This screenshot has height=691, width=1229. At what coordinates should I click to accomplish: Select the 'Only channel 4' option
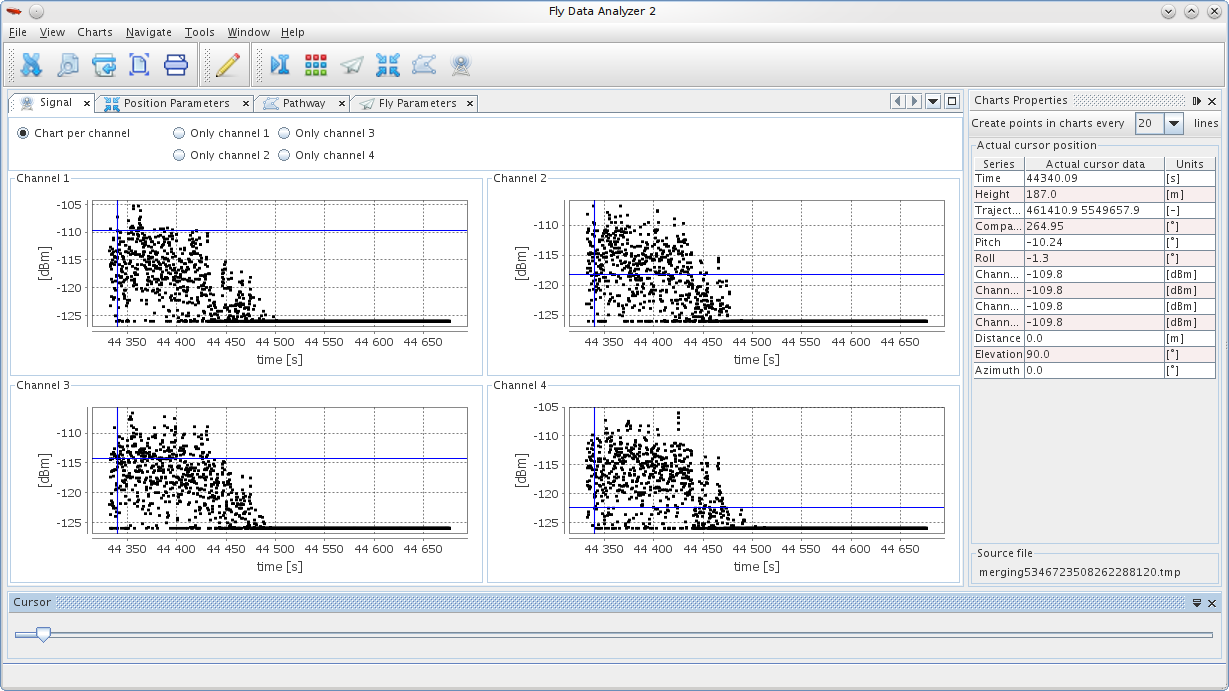(x=284, y=155)
